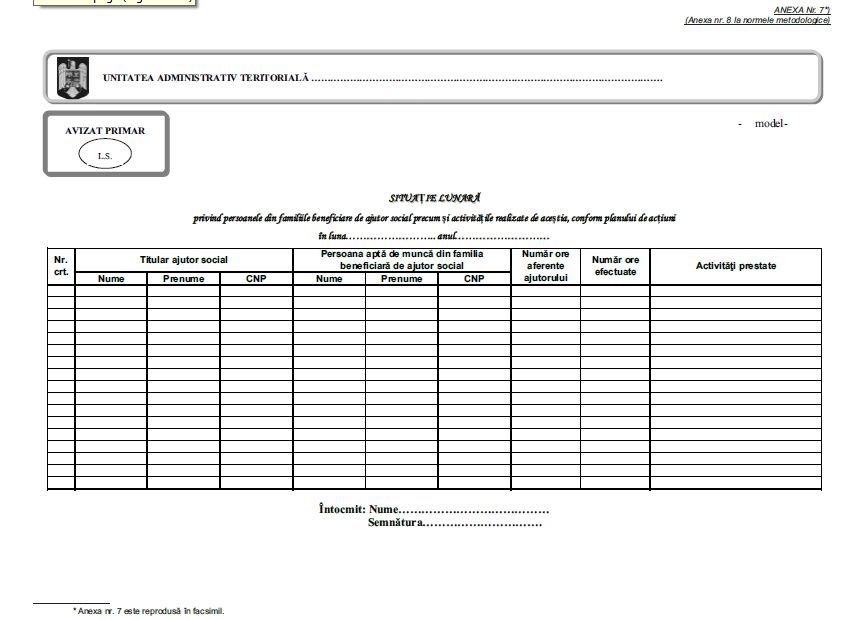The width and height of the screenshot is (843, 620).
Task: Click 'CNP' under Titular ajutor social
Action: [256, 279]
